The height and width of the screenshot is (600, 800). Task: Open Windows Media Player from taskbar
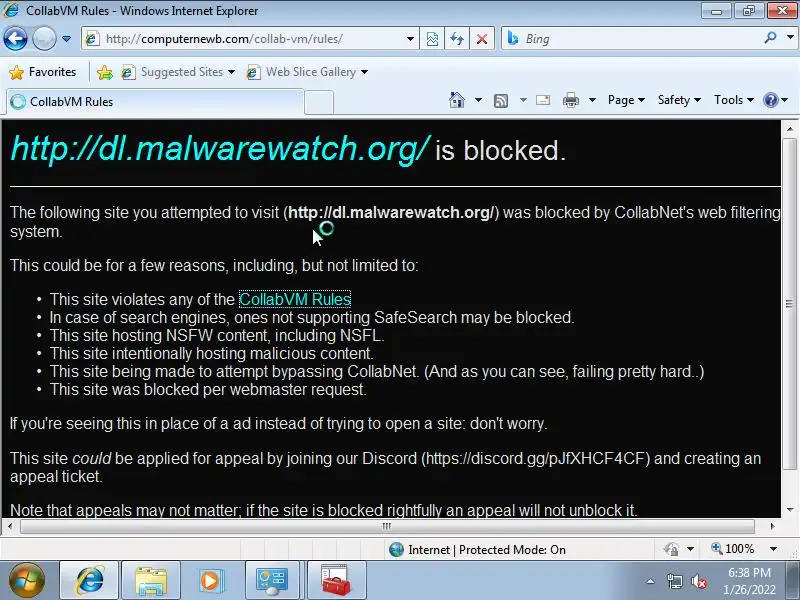pos(210,581)
